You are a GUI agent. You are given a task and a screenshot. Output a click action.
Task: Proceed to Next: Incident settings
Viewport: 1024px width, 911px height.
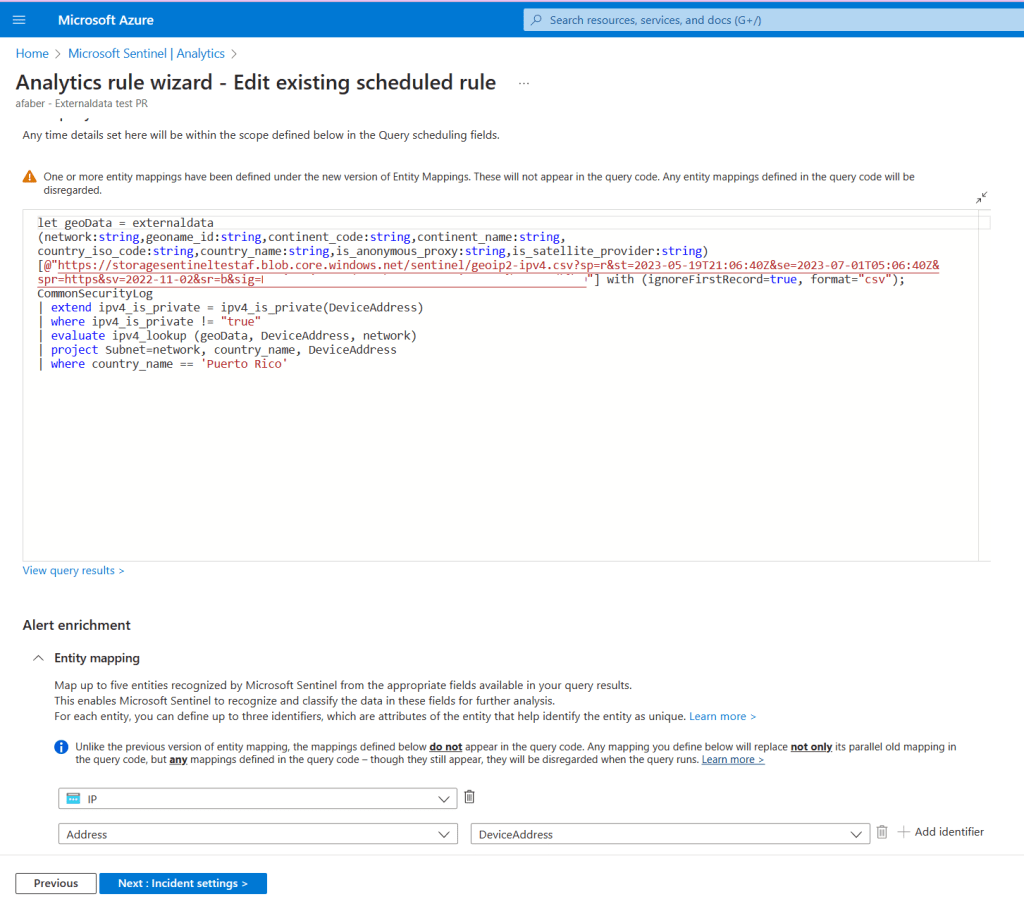point(182,883)
